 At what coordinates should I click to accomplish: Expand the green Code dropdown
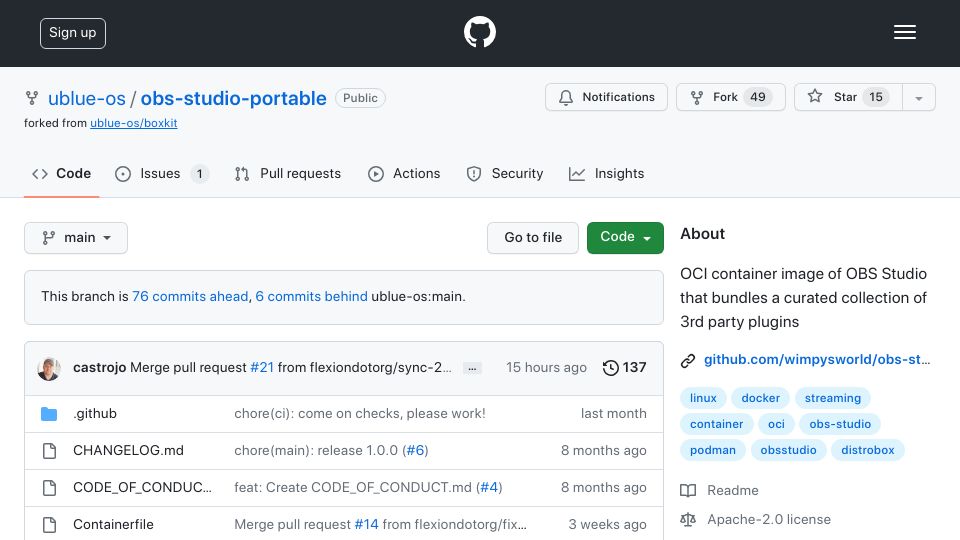click(625, 238)
